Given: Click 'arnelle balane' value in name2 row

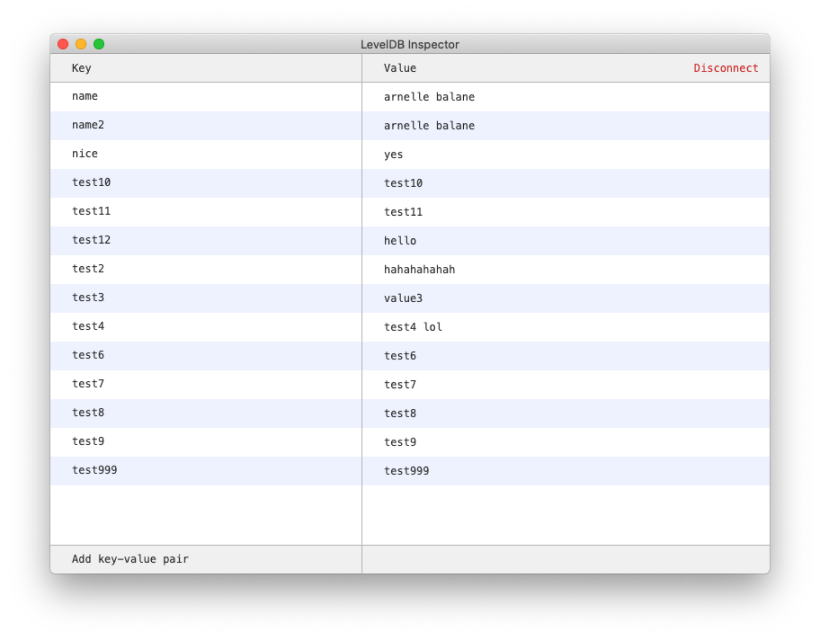Looking at the screenshot, I should pyautogui.click(x=429, y=125).
